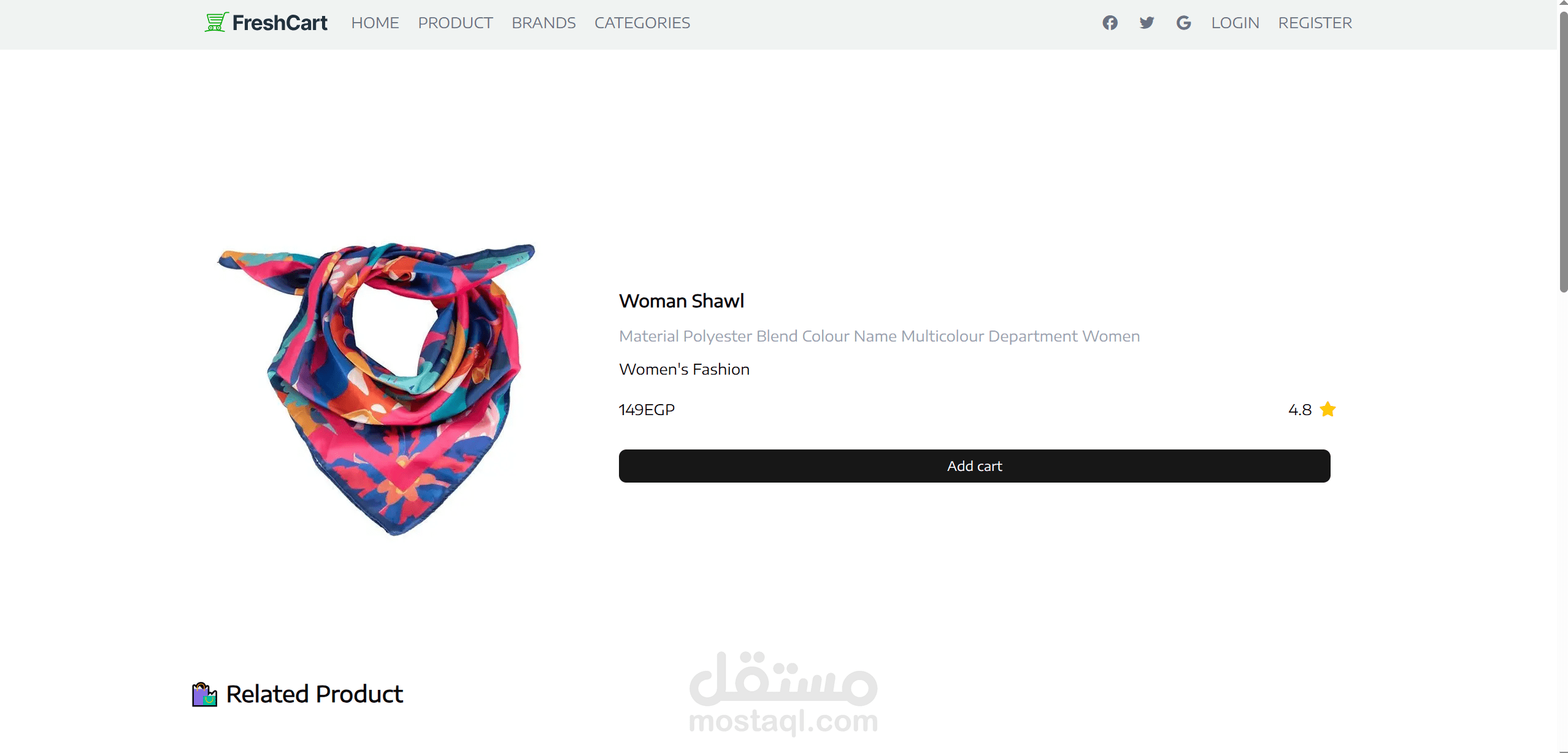Click the page vertical scrollbar thumb
This screenshot has width=1568, height=753.
[1562, 150]
